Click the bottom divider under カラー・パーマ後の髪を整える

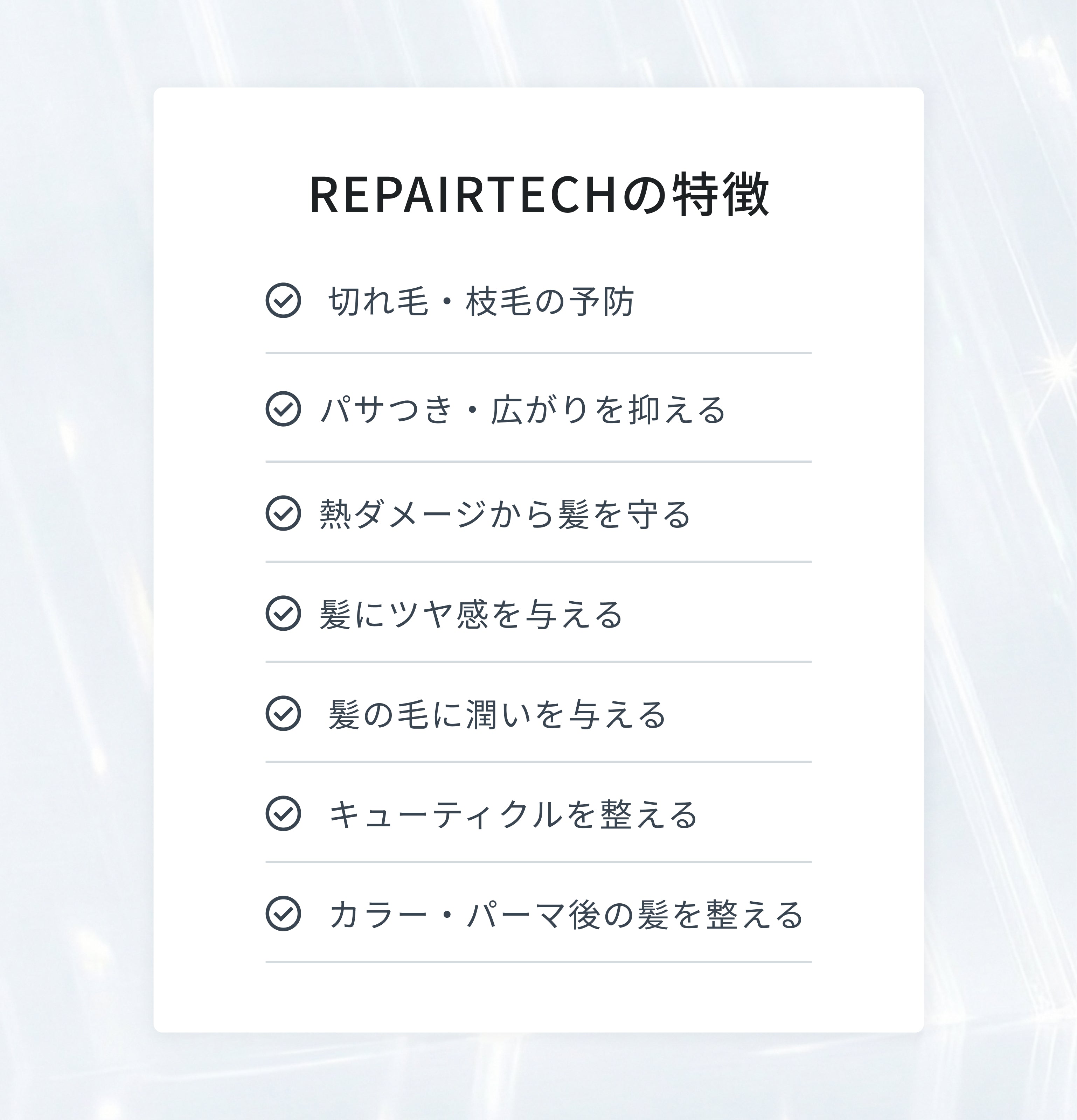538,962
